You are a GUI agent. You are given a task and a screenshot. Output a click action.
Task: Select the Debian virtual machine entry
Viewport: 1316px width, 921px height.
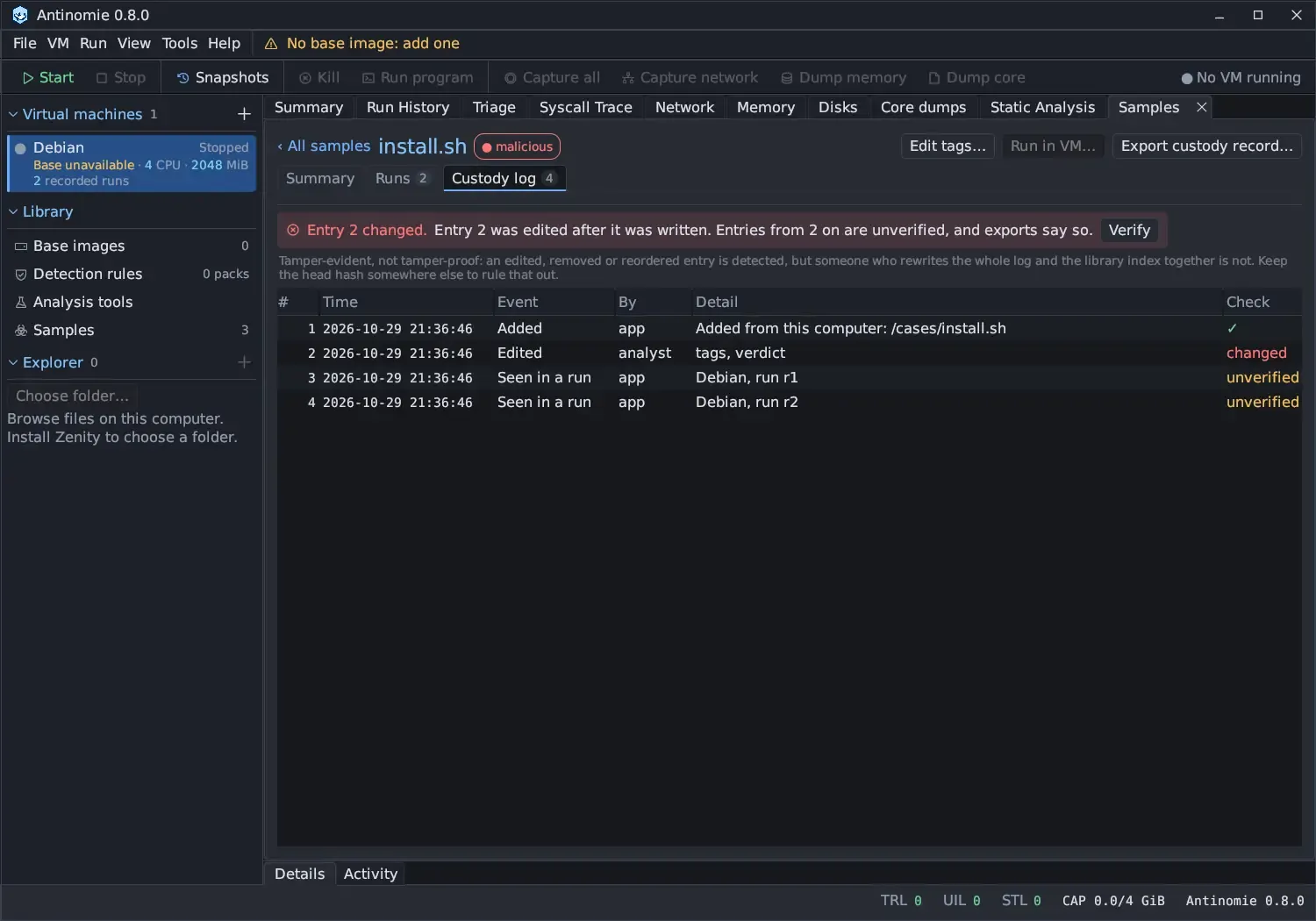click(x=132, y=163)
